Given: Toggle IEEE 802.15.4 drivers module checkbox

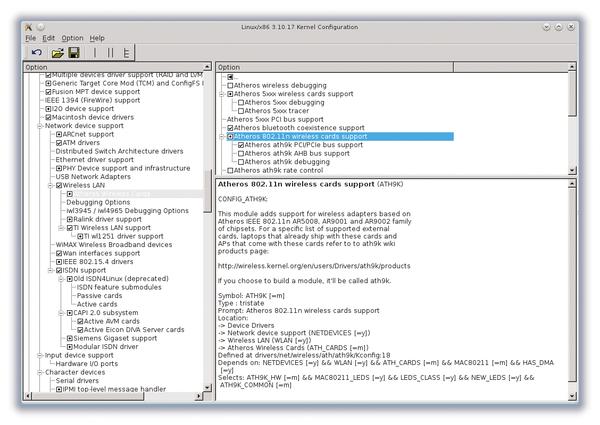Looking at the screenshot, I should (59, 262).
